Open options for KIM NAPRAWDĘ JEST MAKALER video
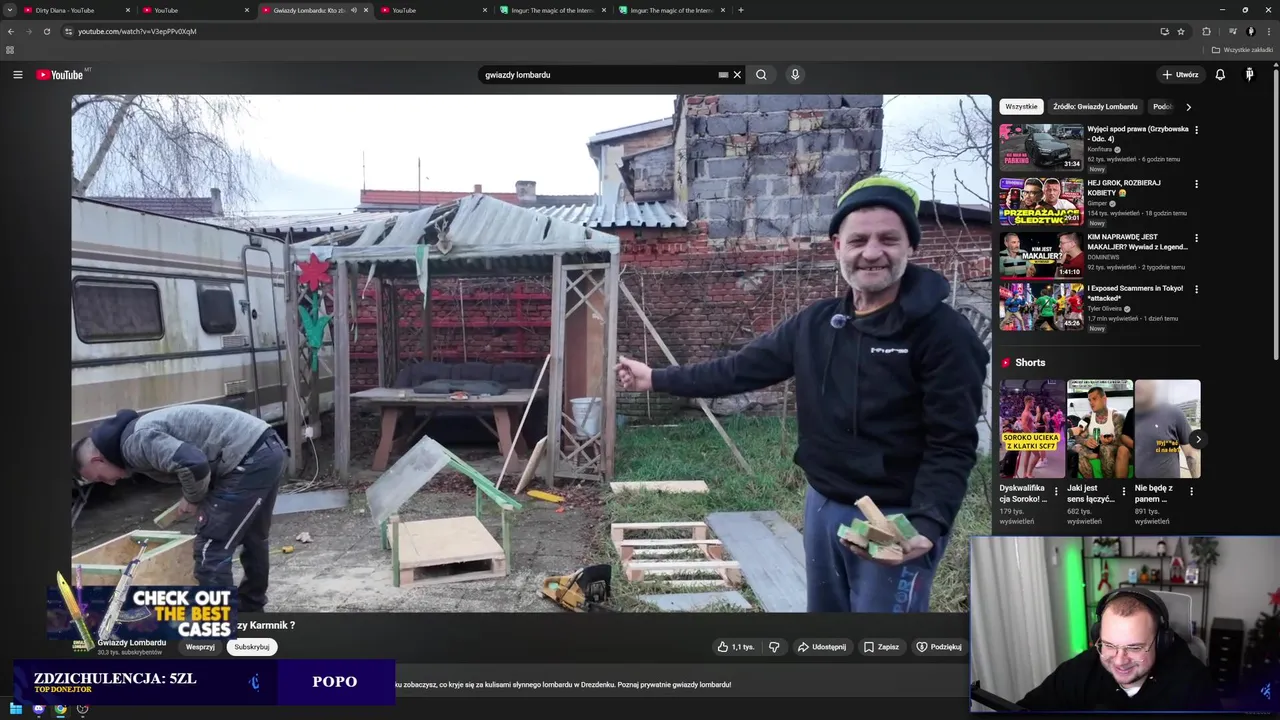Viewport: 1280px width, 720px height. tap(1196, 238)
